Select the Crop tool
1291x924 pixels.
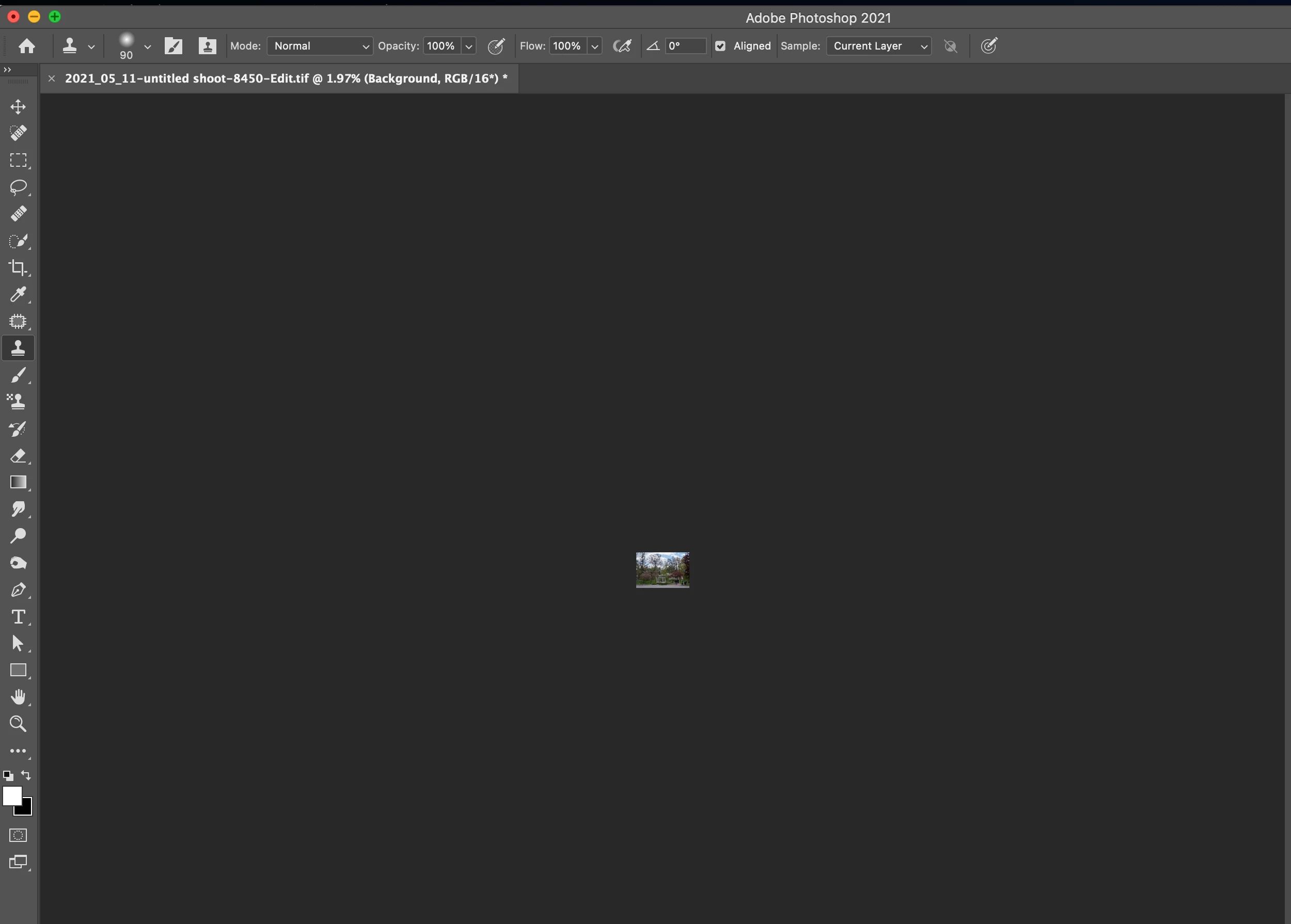click(18, 267)
